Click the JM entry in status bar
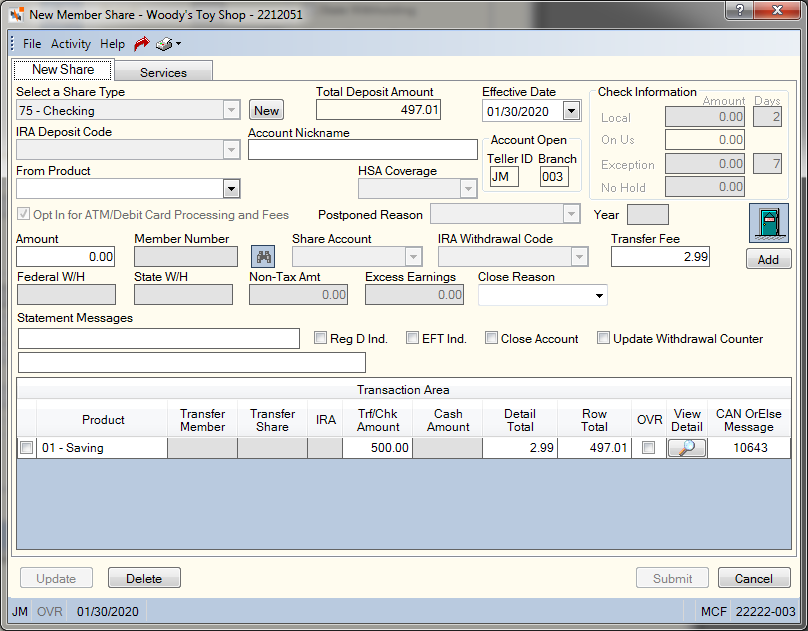This screenshot has height=631, width=808. [x=20, y=611]
